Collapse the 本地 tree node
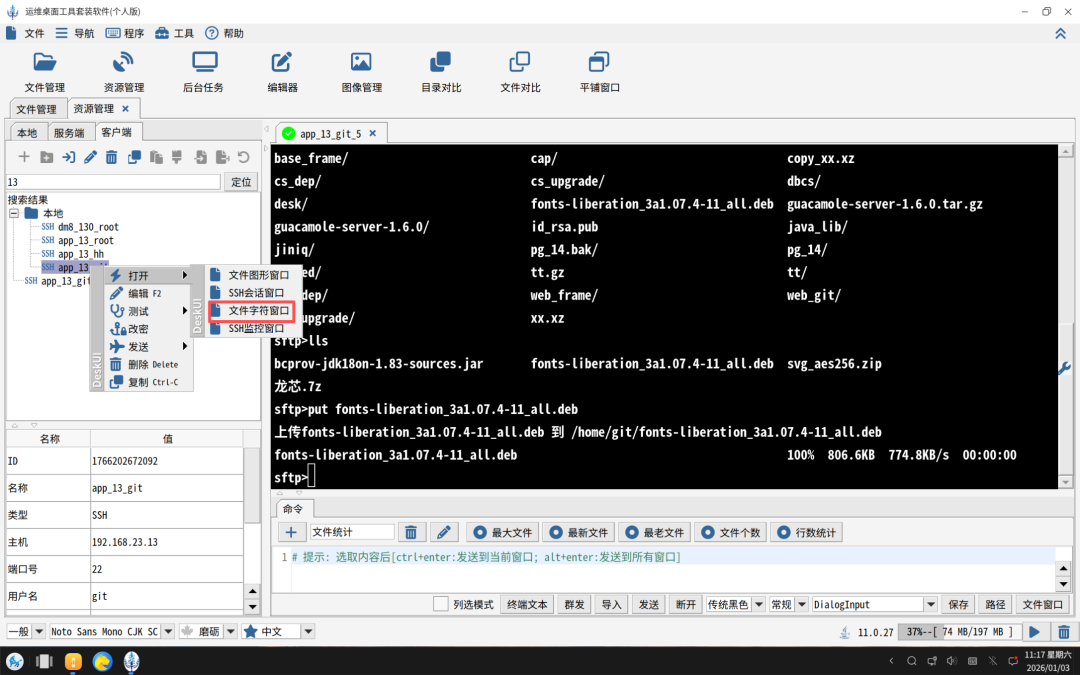The width and height of the screenshot is (1080, 675). tap(14, 214)
